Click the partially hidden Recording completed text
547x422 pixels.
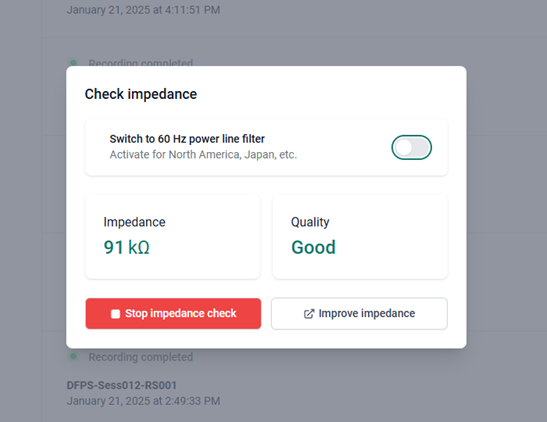point(141,63)
